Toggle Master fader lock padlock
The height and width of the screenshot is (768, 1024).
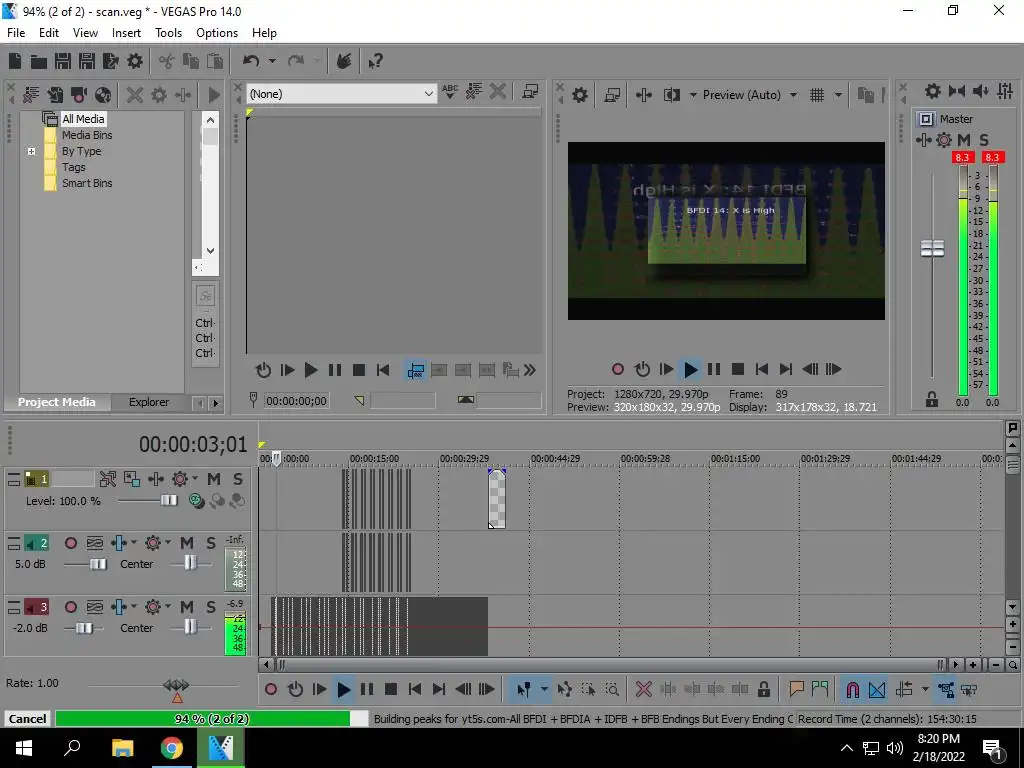[932, 399]
